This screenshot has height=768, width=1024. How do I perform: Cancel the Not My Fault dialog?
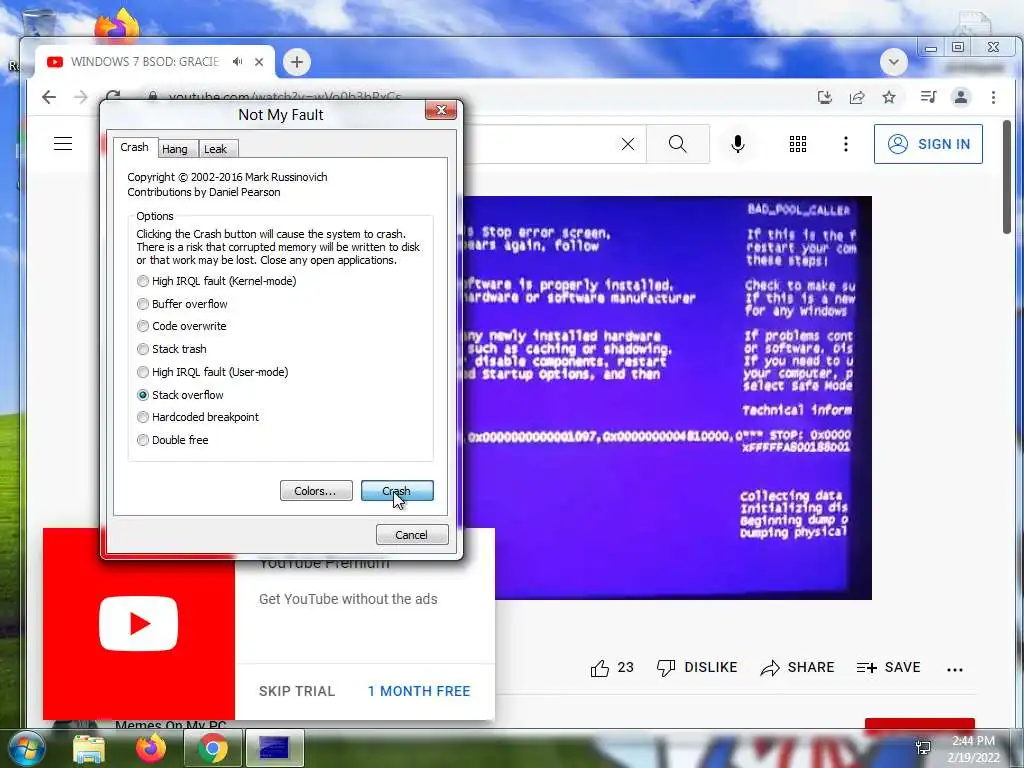pos(412,534)
